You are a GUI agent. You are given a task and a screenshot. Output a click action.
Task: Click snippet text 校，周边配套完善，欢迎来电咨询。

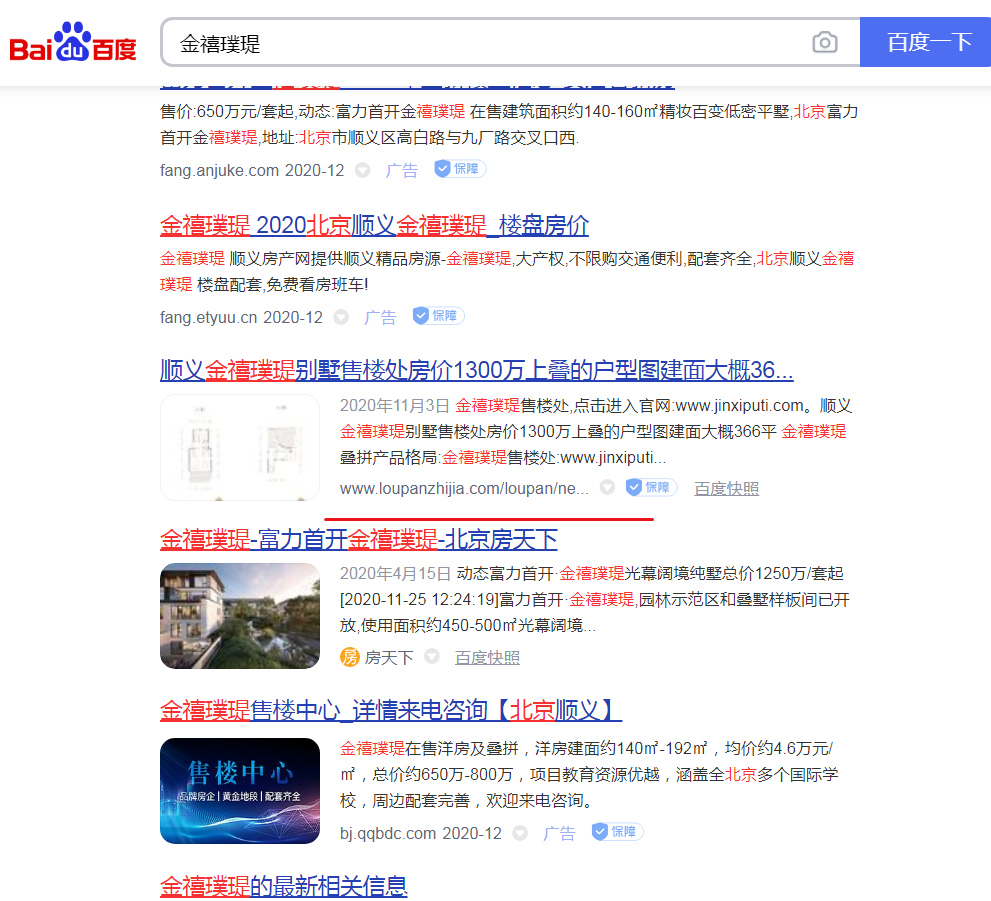(x=468, y=801)
